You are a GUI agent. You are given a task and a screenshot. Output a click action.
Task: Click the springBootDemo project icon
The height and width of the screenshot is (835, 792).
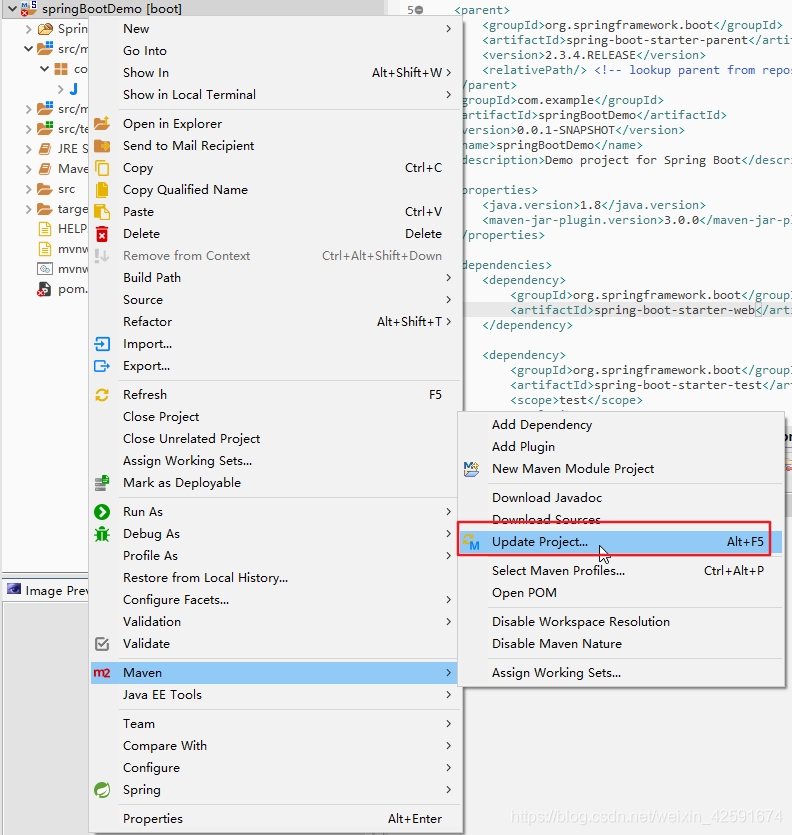[29, 8]
